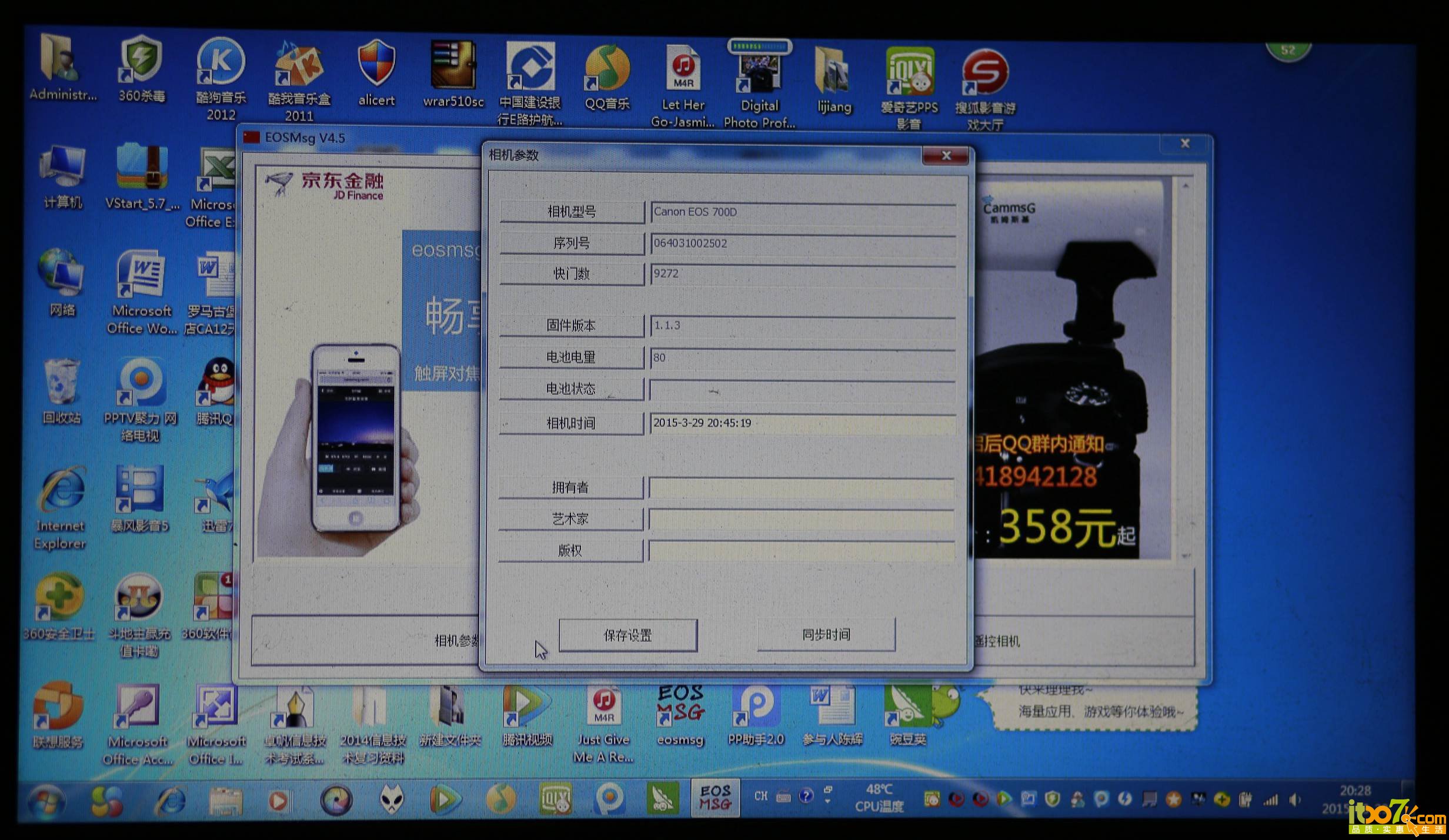Click the ad panel vertical scrollbar
Viewport: 1449px width, 840px height.
click(x=1185, y=370)
